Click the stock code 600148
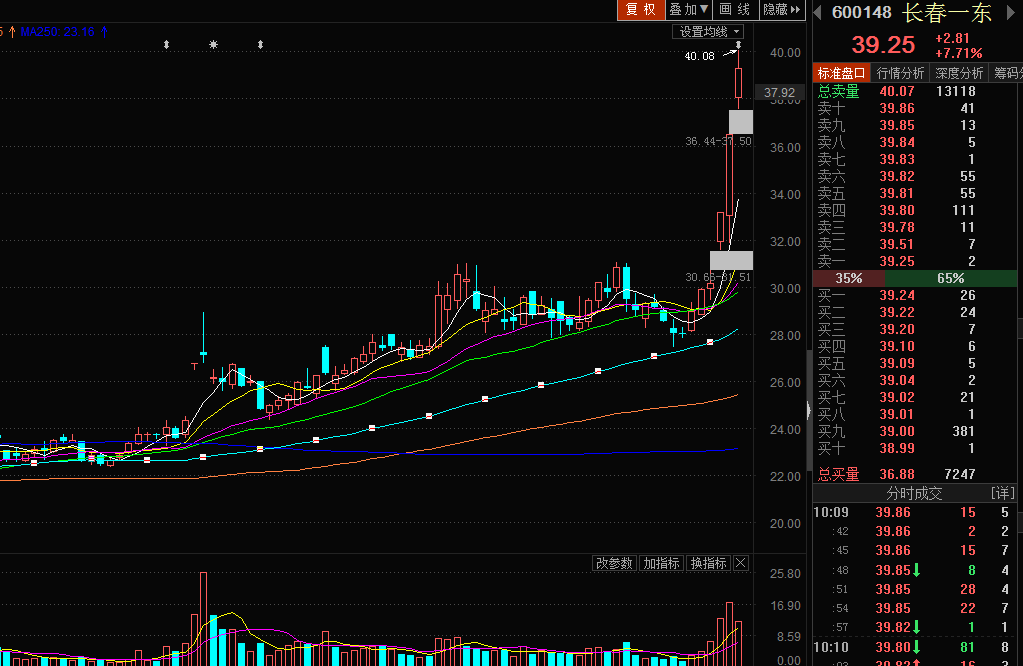 pyautogui.click(x=861, y=12)
